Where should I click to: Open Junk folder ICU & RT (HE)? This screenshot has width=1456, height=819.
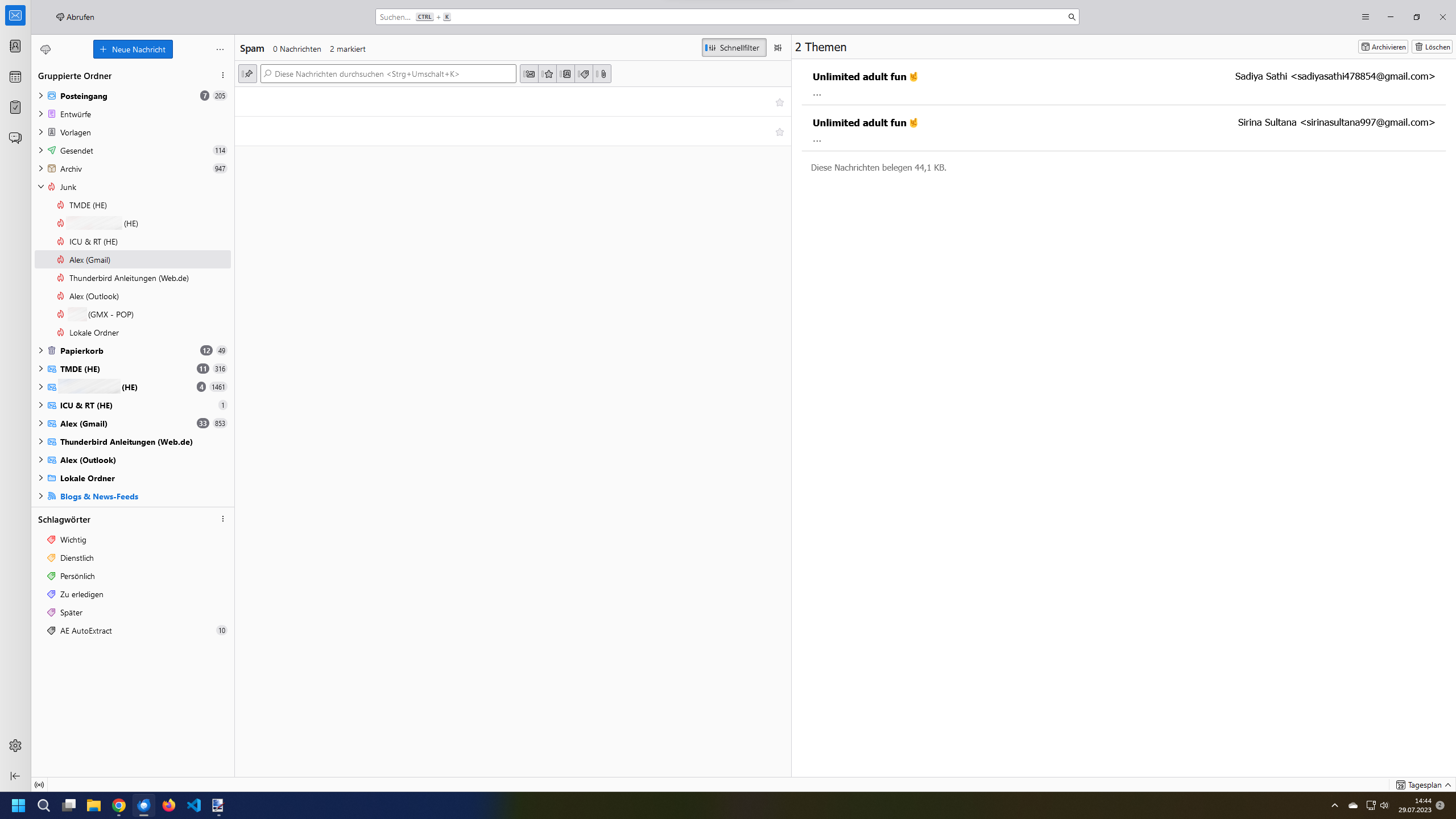coord(133,242)
